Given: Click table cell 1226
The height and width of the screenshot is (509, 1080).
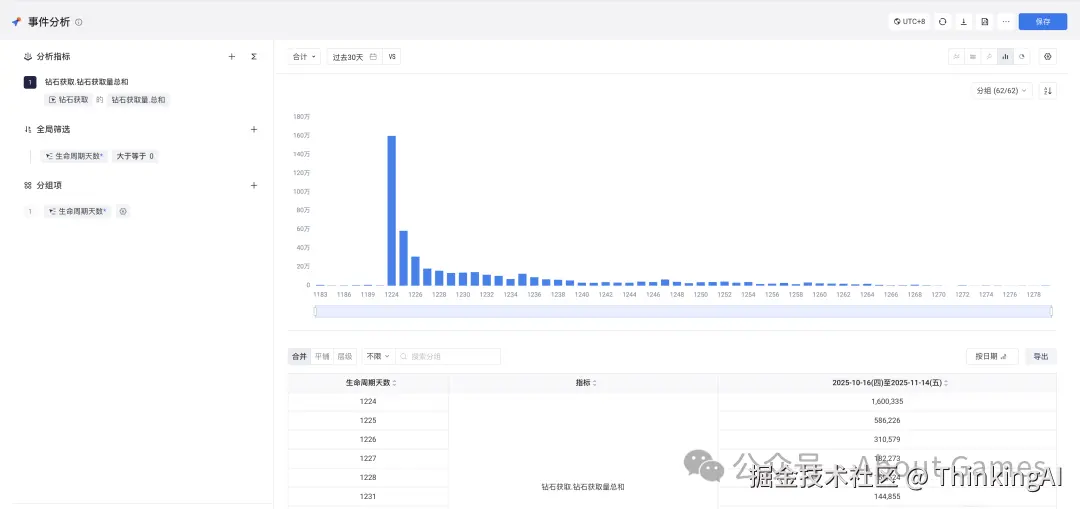Looking at the screenshot, I should 368,439.
